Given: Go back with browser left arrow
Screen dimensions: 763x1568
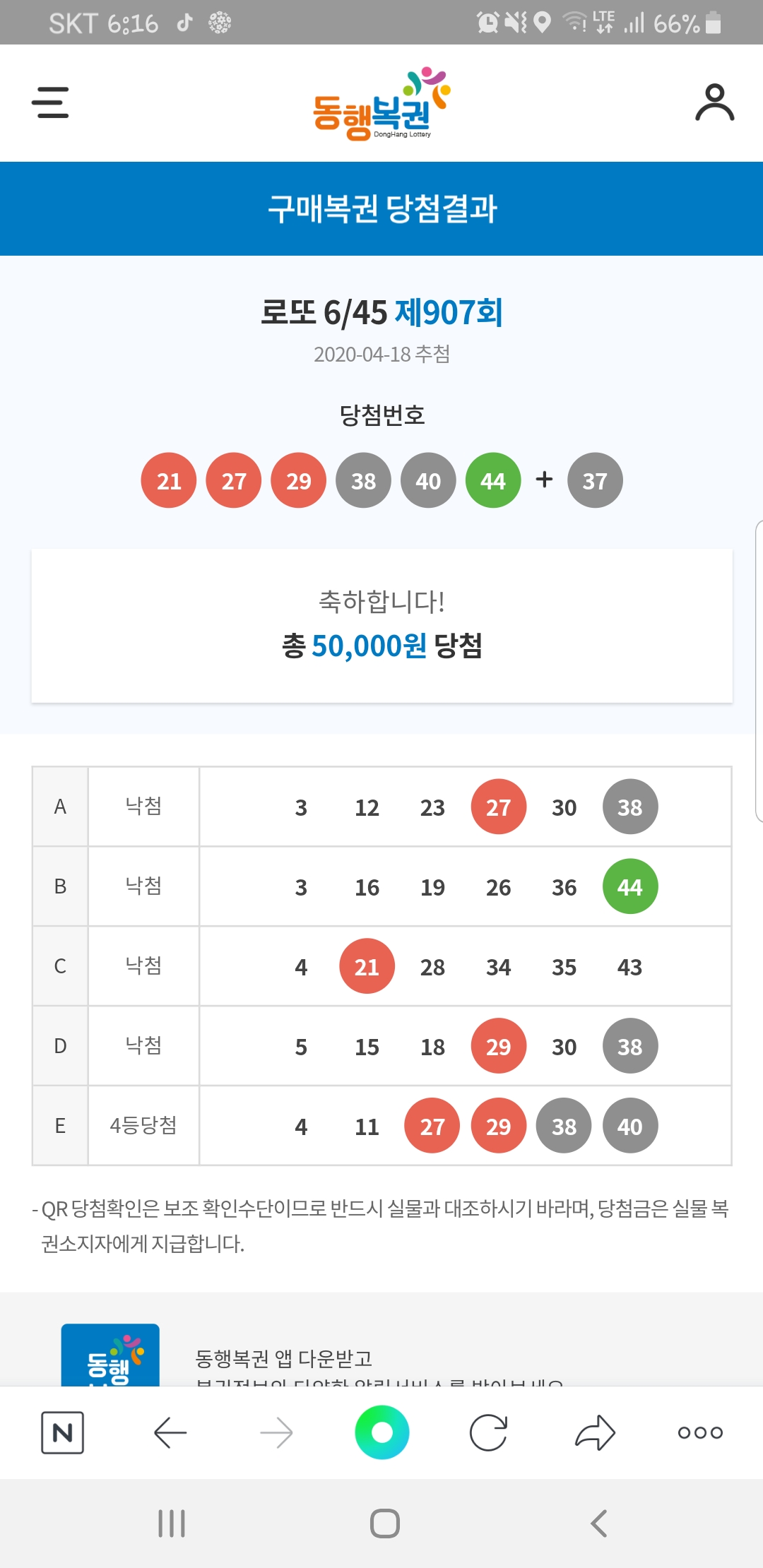Looking at the screenshot, I should tap(170, 1432).
